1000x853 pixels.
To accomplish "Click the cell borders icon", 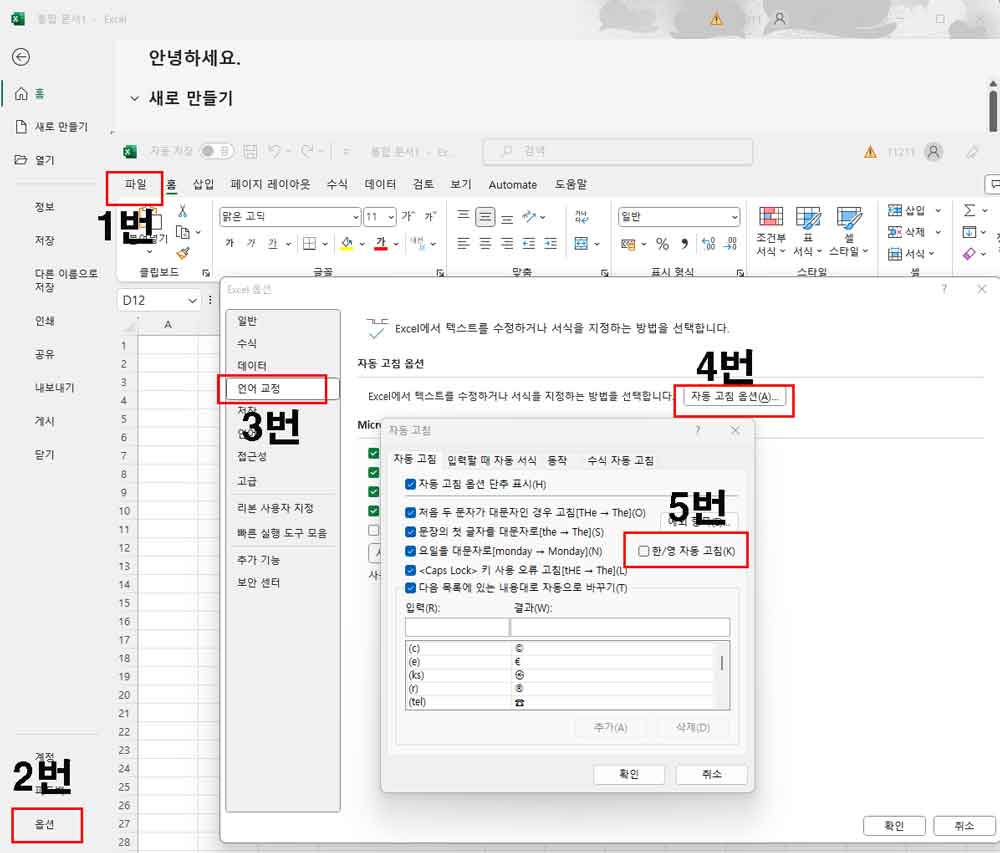I will pos(309,244).
